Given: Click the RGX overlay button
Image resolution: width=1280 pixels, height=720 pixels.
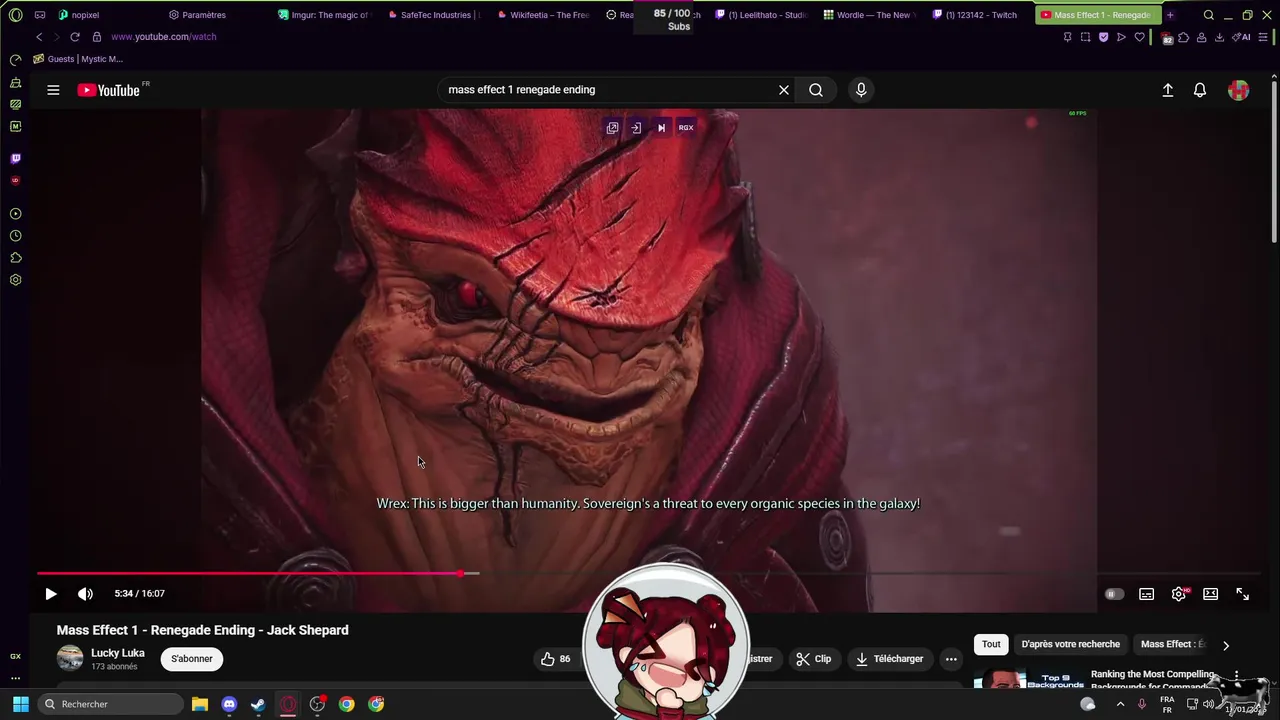Looking at the screenshot, I should pos(686,128).
